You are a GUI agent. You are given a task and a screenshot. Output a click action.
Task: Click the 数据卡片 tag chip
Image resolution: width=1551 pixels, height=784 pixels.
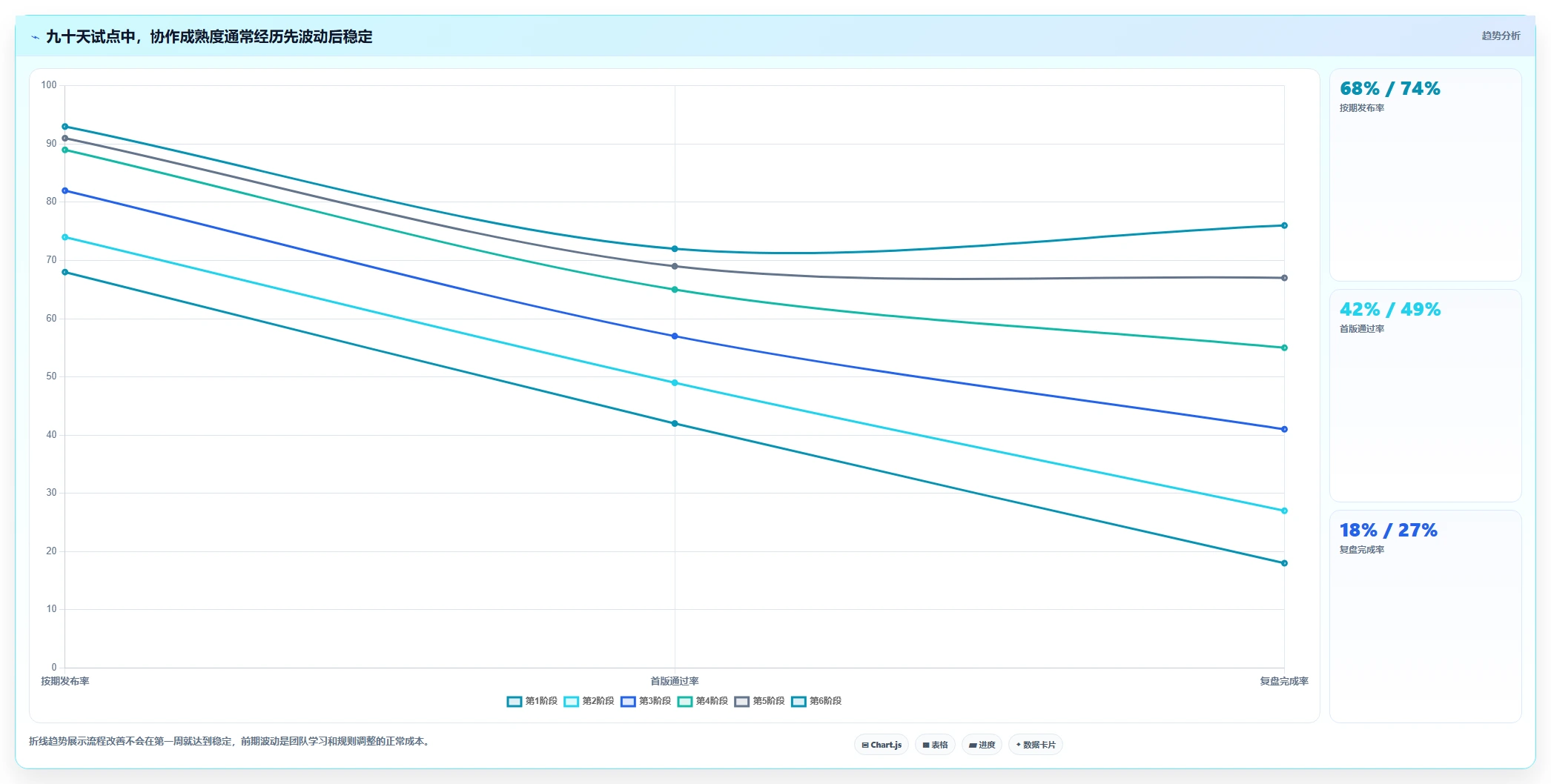[1036, 745]
